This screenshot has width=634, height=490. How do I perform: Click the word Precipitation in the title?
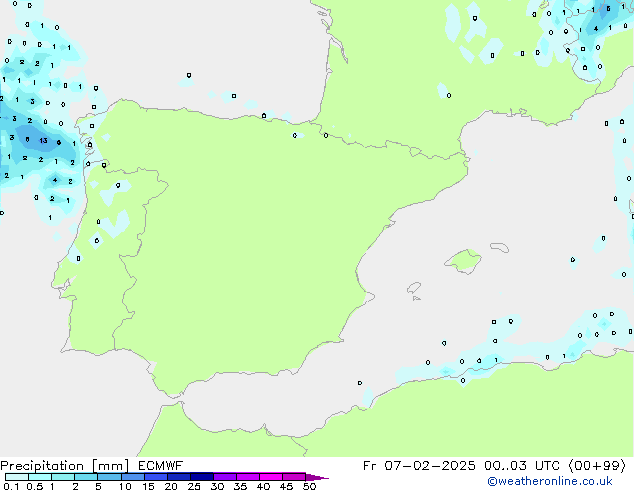click(42, 466)
